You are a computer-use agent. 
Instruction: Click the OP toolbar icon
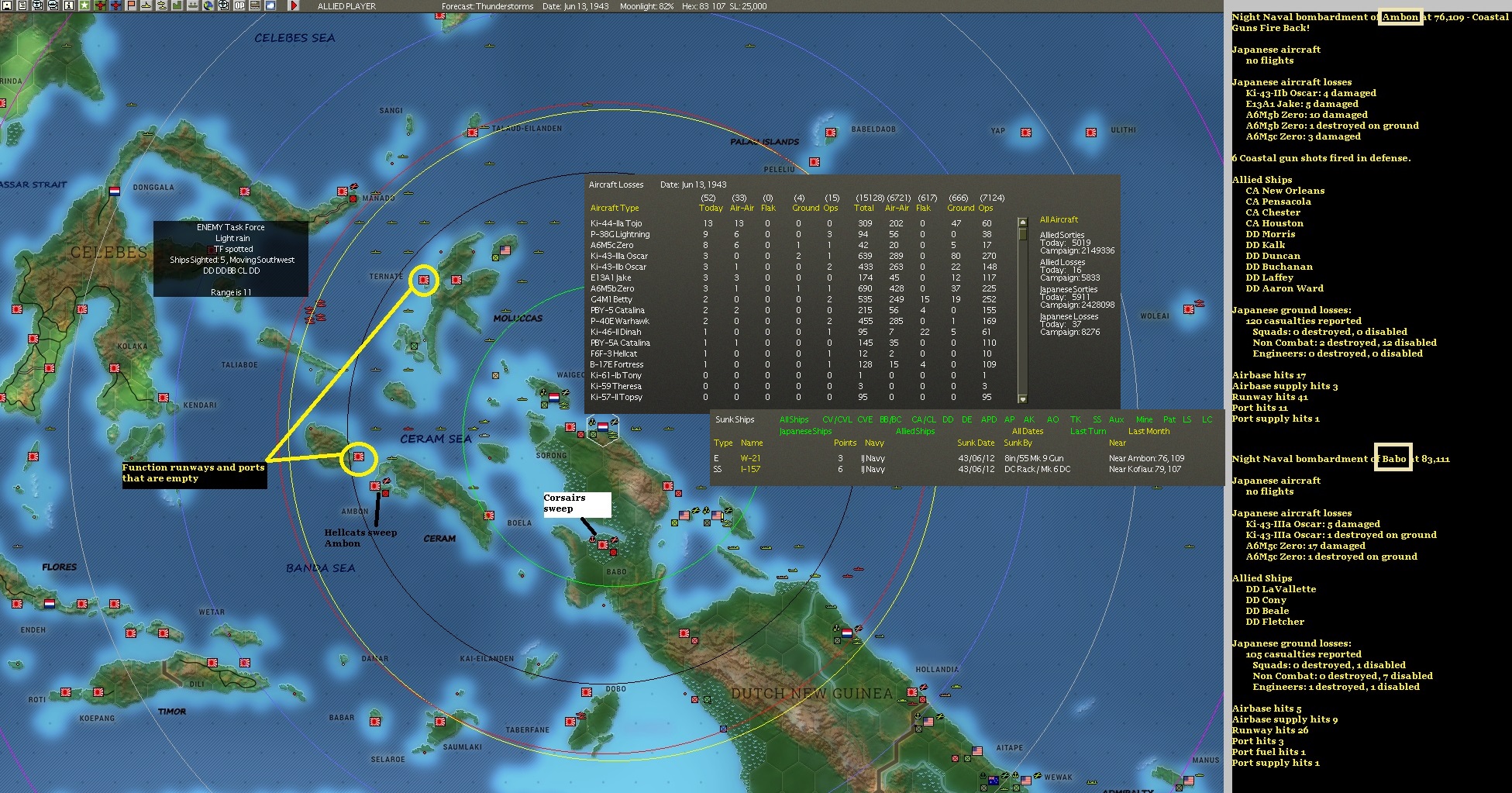[x=239, y=5]
